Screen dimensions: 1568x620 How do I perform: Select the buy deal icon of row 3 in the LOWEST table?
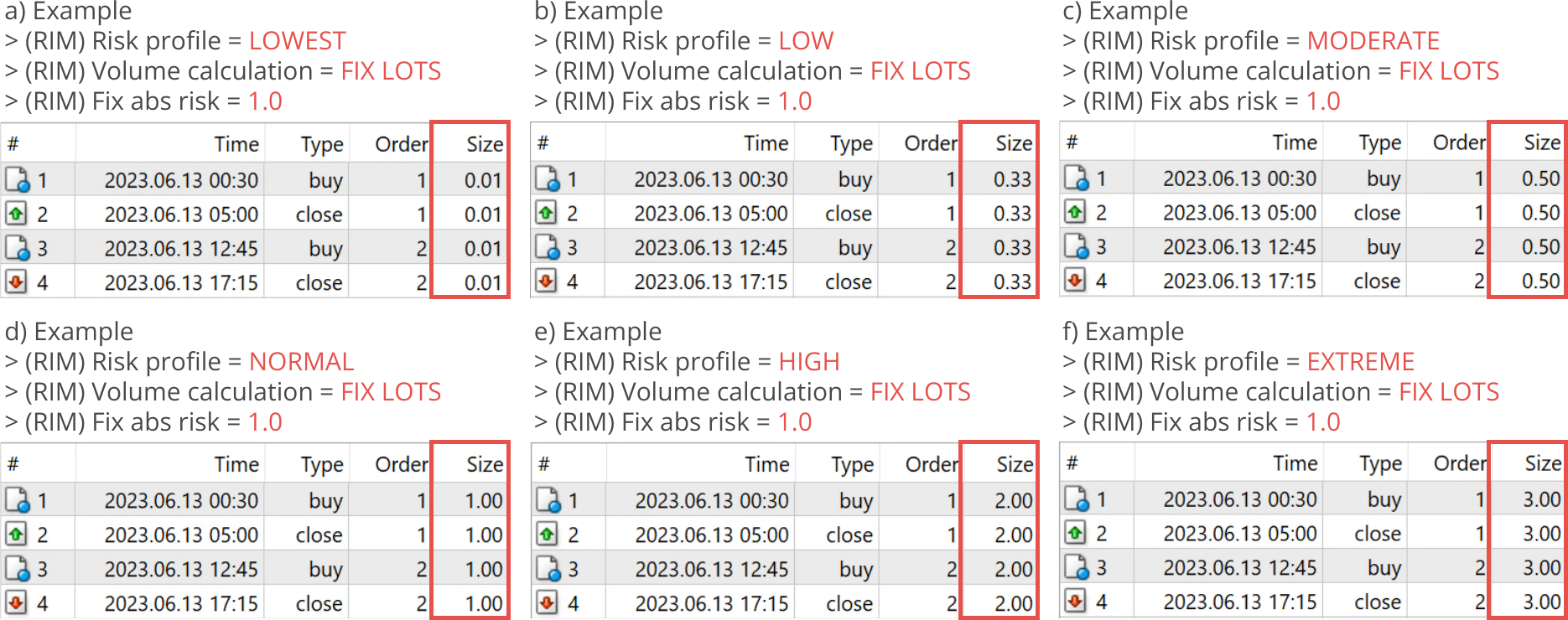18,248
